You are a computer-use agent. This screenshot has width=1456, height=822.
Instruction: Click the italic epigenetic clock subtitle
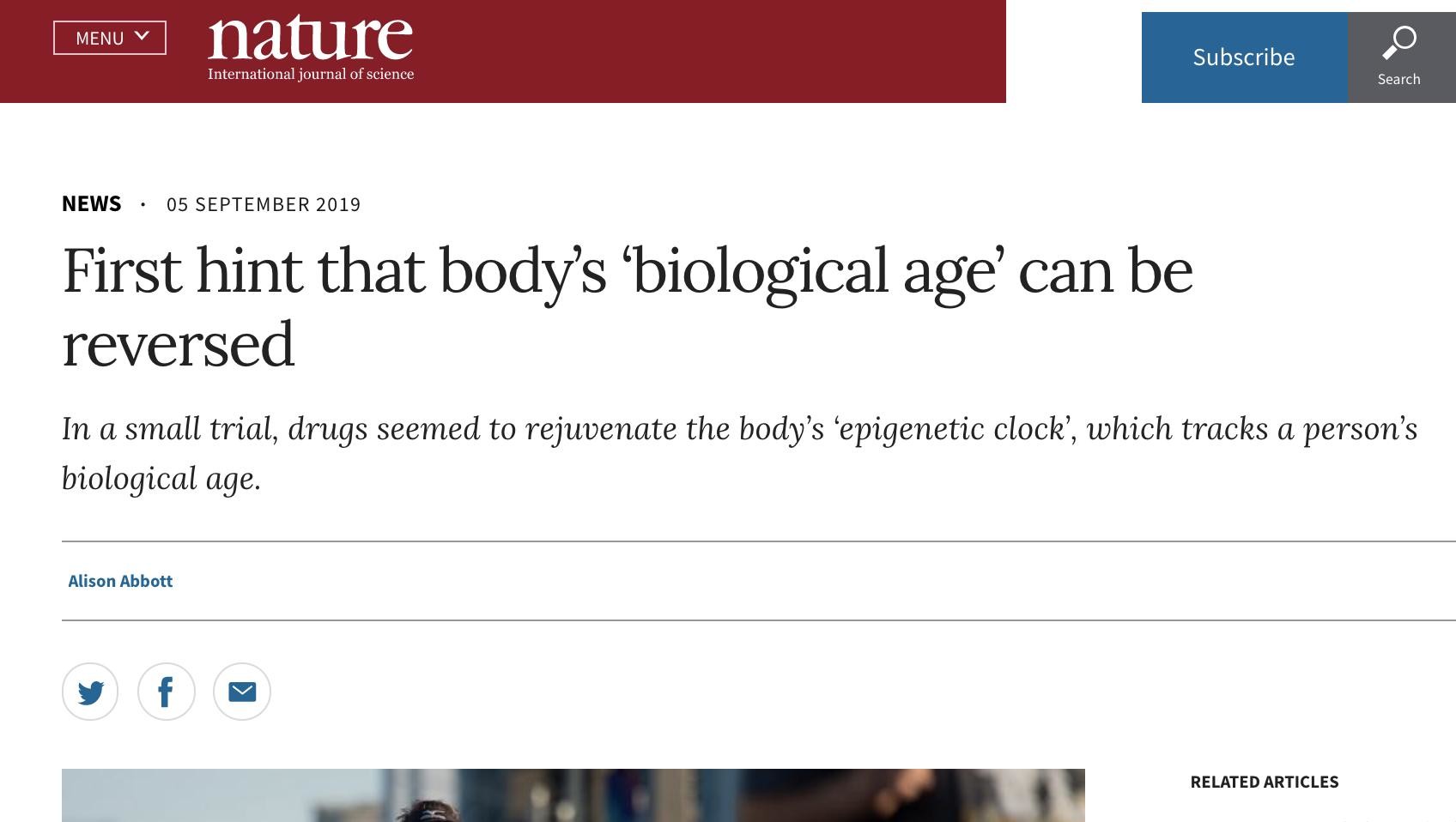(x=738, y=429)
